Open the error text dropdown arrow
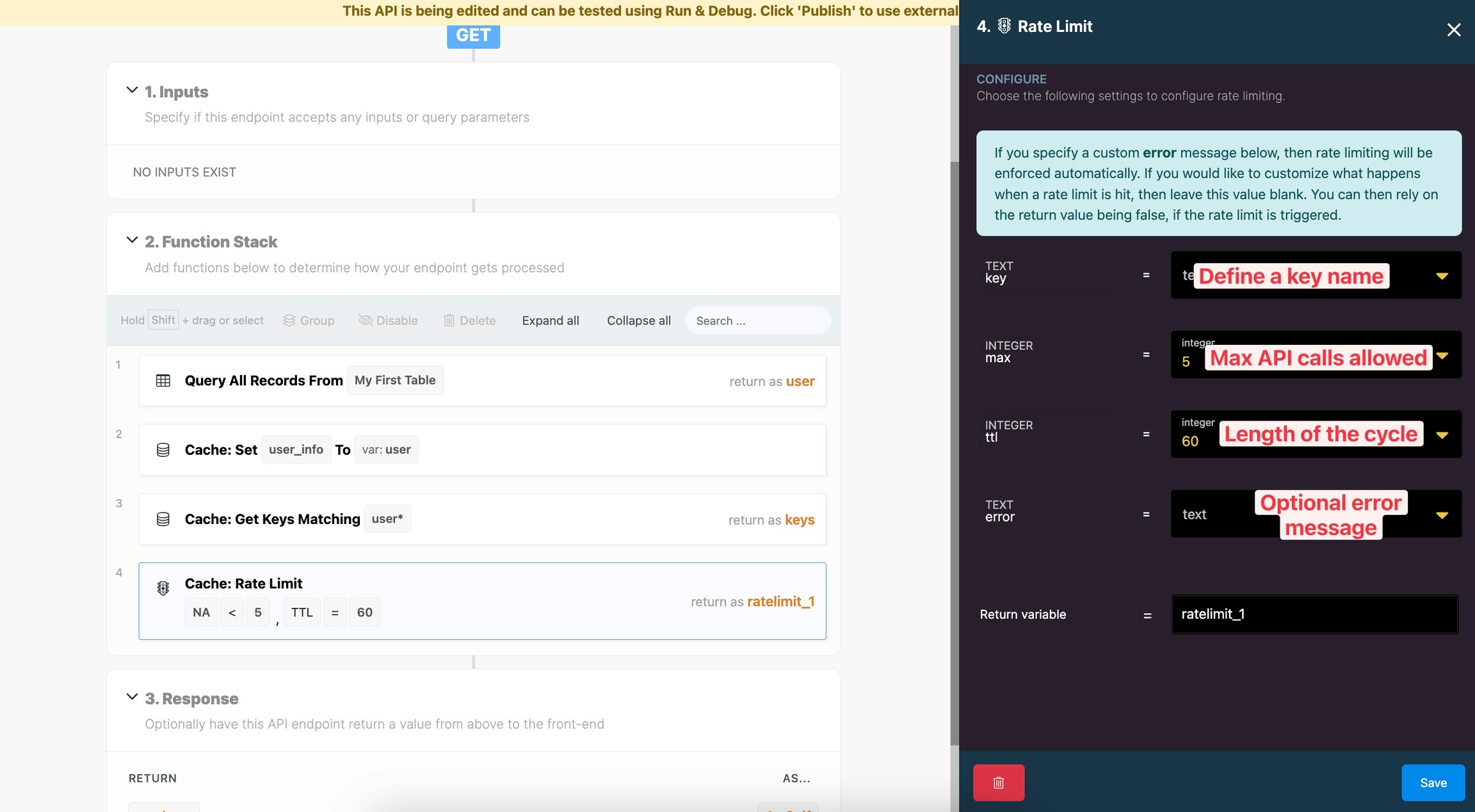The image size is (1475, 812). click(x=1442, y=514)
